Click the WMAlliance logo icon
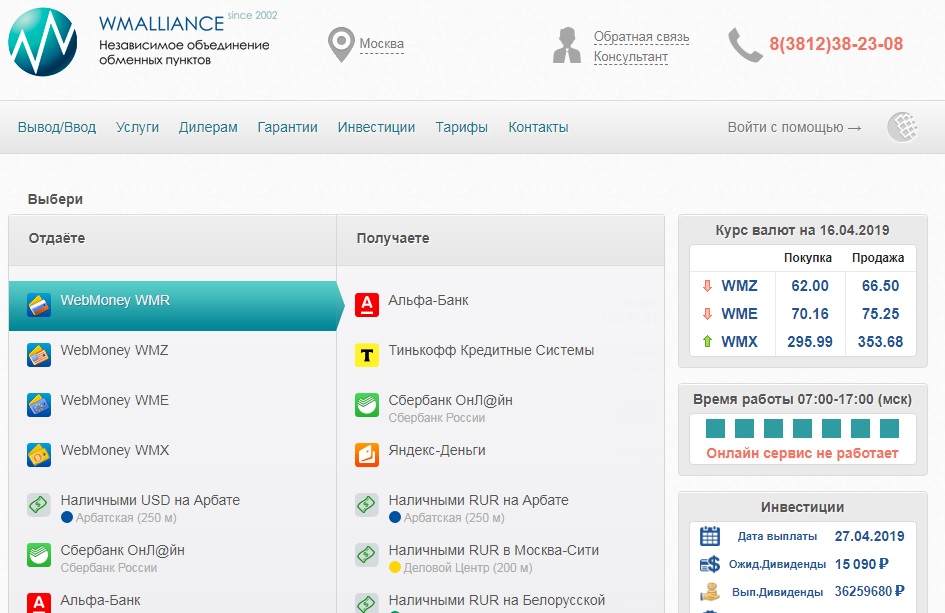The width and height of the screenshot is (945, 613). [x=42, y=42]
